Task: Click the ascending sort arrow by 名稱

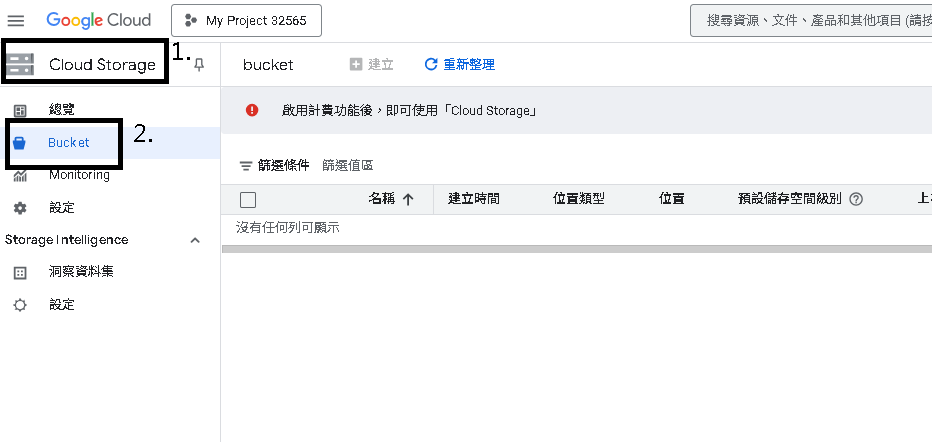Action: tap(408, 200)
